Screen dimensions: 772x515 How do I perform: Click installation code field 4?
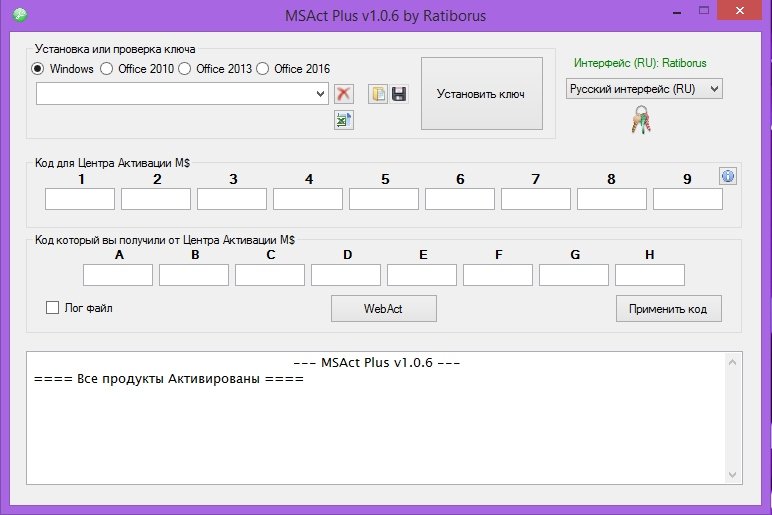click(308, 199)
